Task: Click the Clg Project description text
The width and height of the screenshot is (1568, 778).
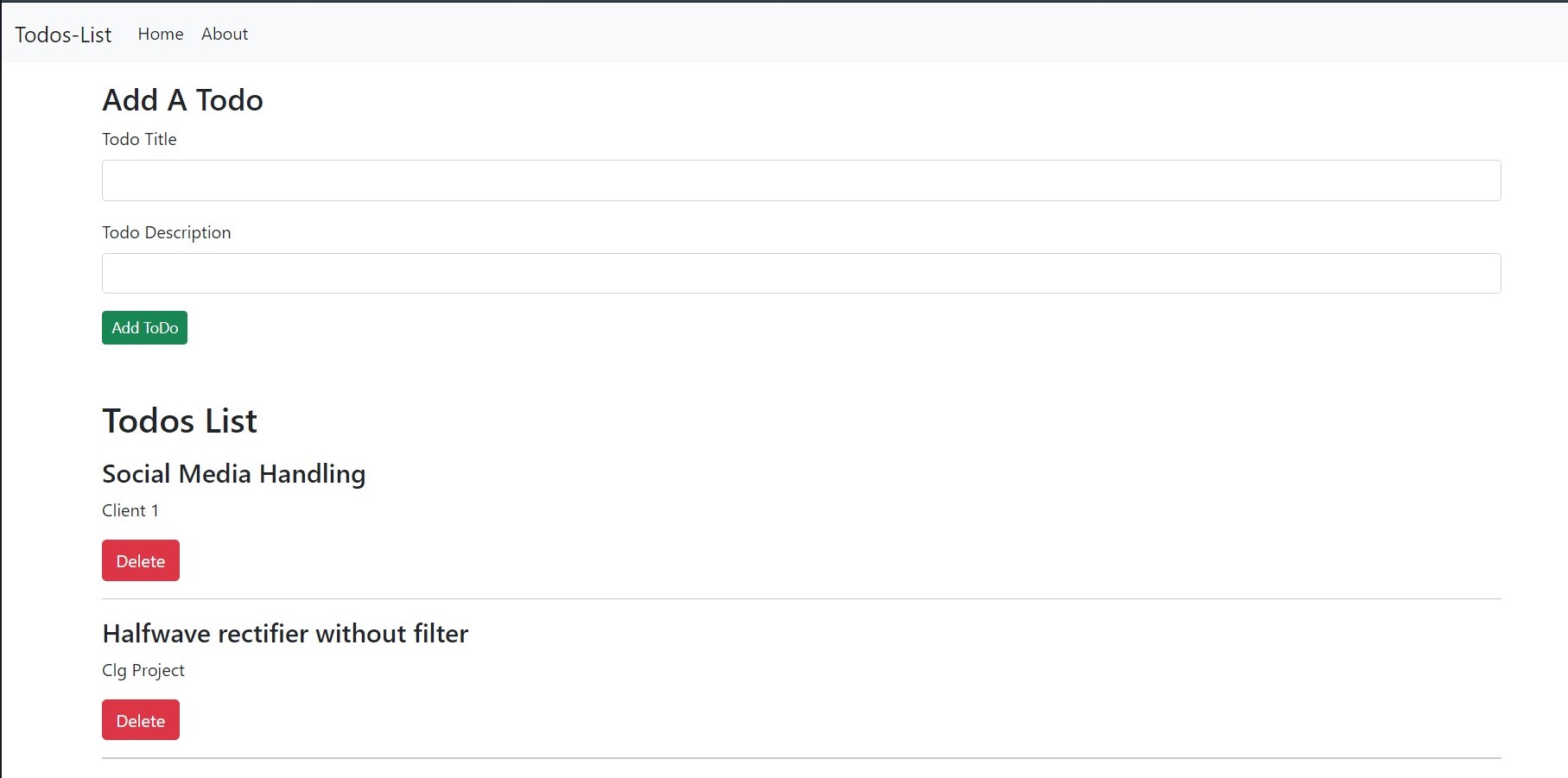Action: tap(143, 670)
